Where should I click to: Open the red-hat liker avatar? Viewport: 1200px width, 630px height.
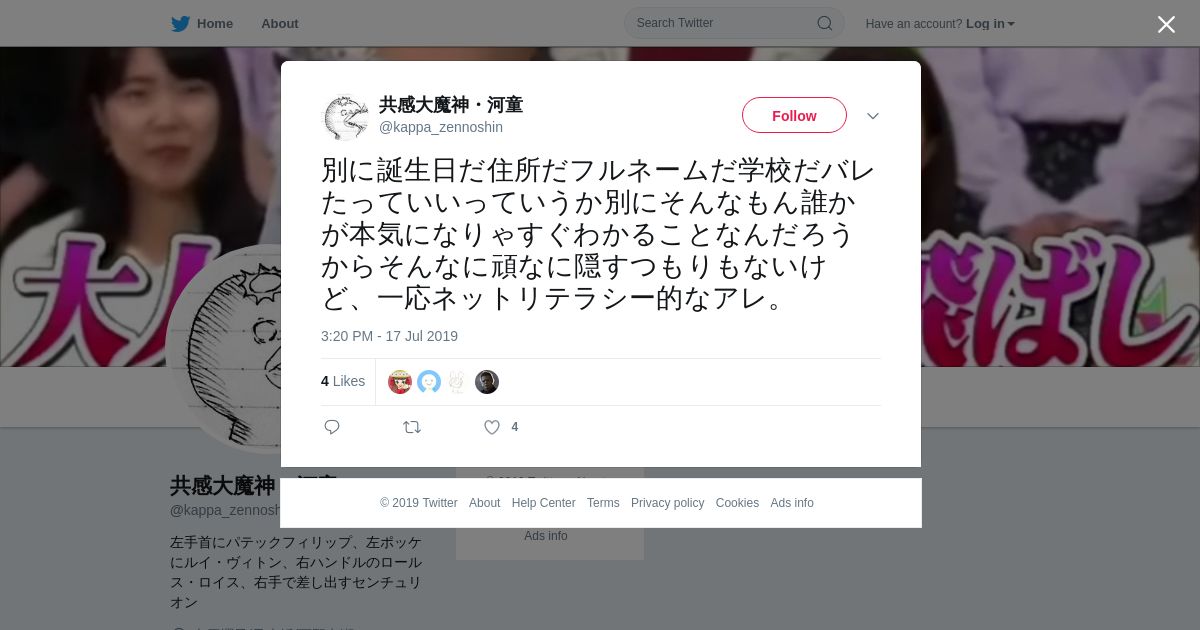pyautogui.click(x=400, y=382)
